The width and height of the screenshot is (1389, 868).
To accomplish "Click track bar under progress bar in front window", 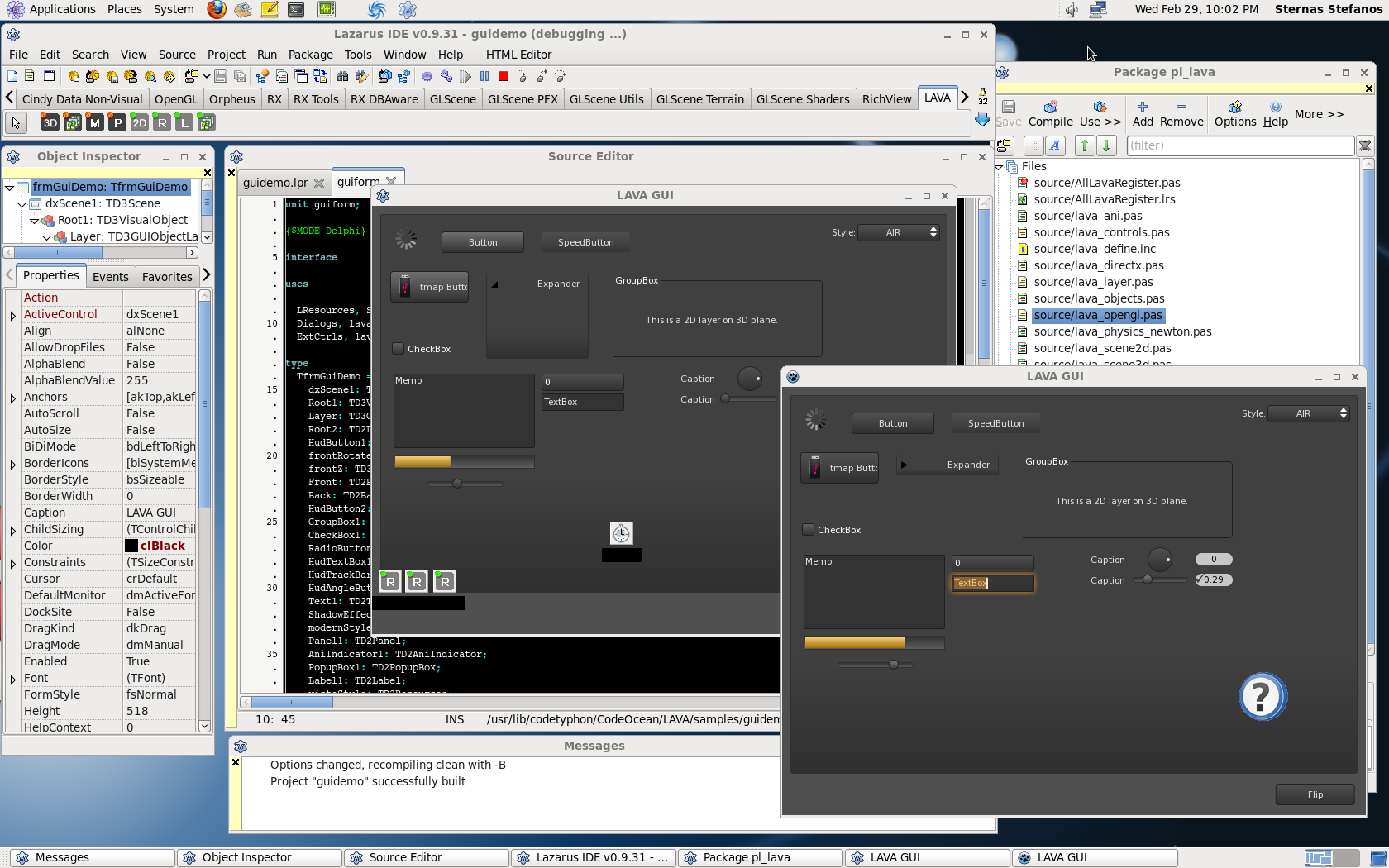I will pos(875,665).
